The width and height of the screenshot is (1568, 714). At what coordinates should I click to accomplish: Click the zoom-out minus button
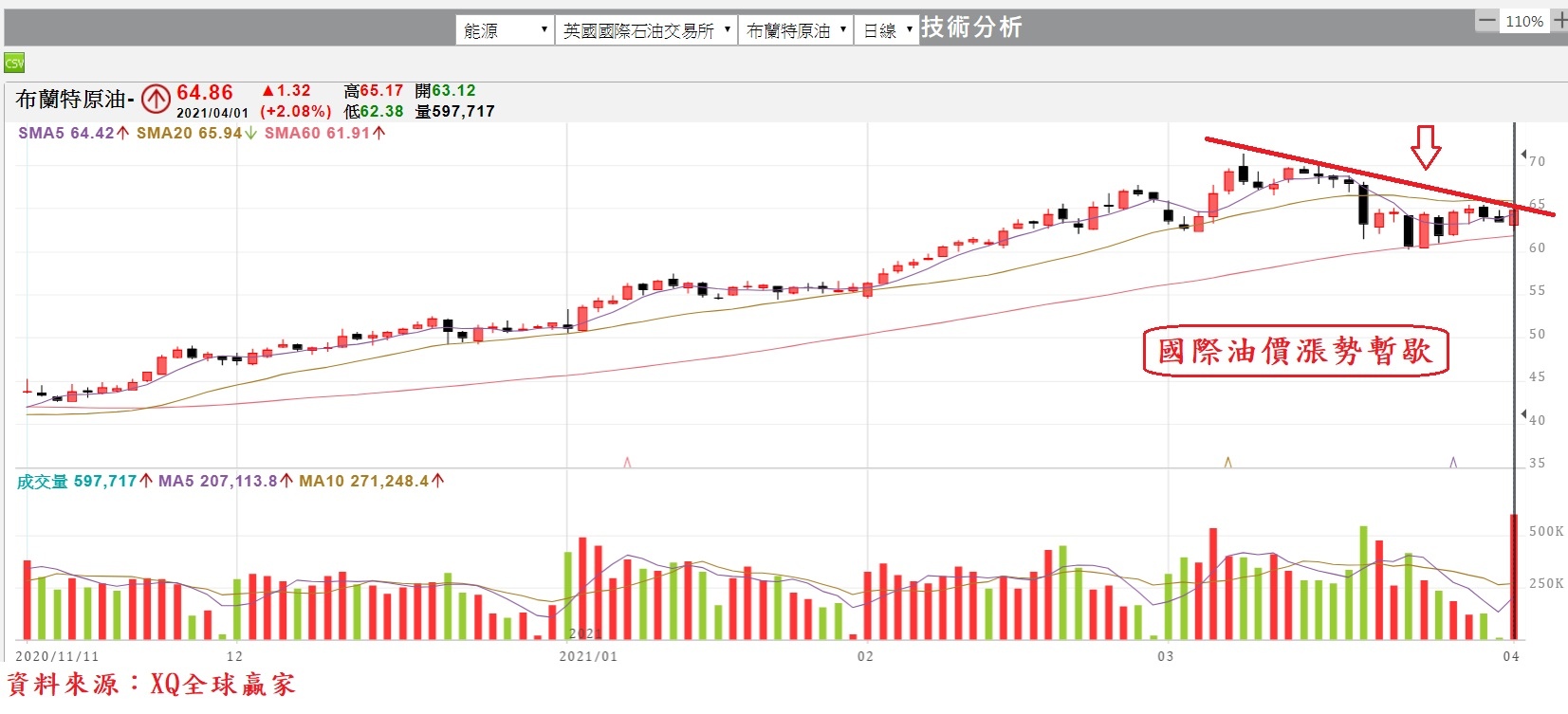(x=1486, y=20)
